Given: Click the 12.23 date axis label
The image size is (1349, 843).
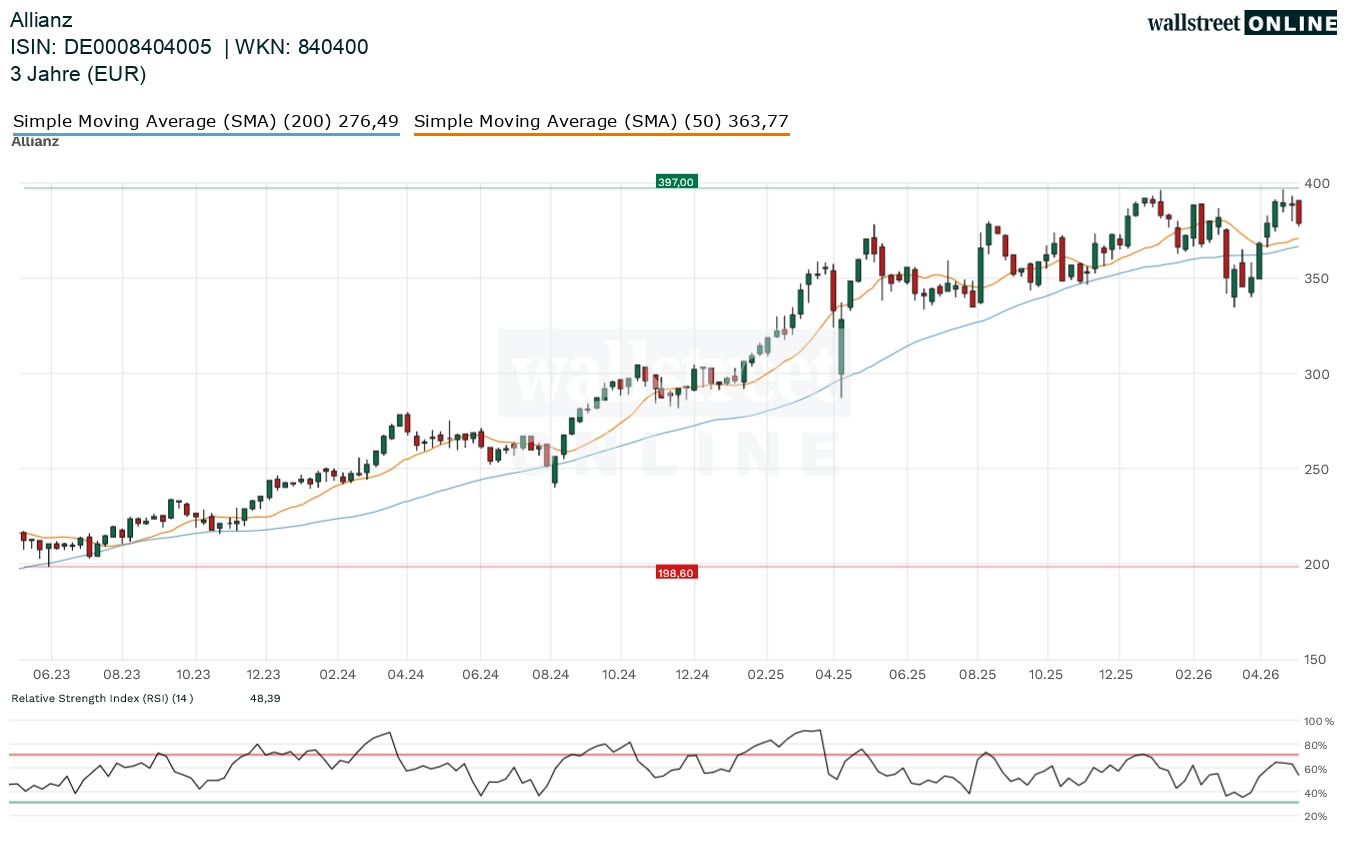Looking at the screenshot, I should click(264, 675).
